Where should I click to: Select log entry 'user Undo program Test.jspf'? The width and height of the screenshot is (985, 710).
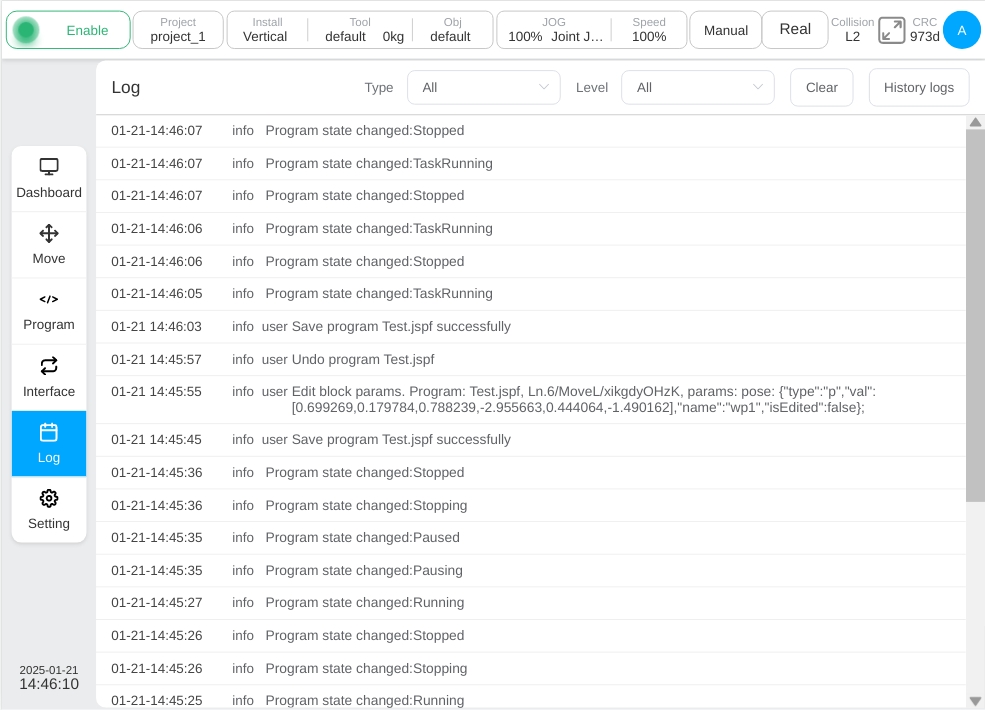coord(530,359)
